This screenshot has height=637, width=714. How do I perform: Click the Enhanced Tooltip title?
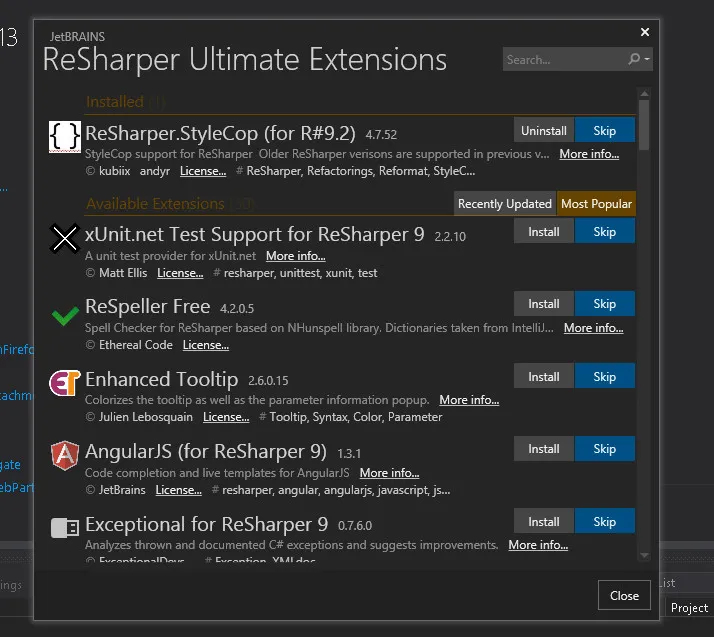pyautogui.click(x=161, y=379)
